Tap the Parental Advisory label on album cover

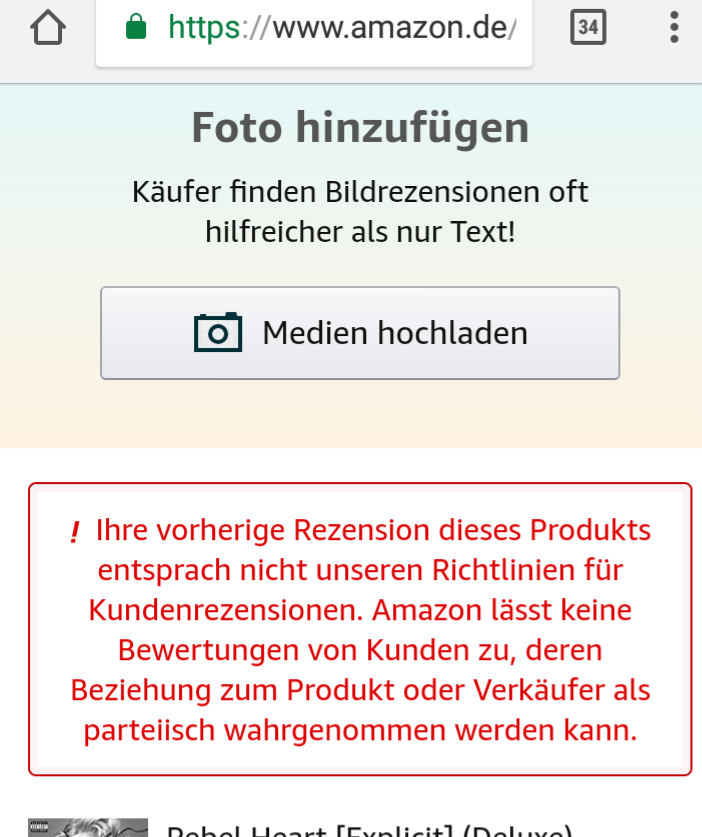pos(39,827)
